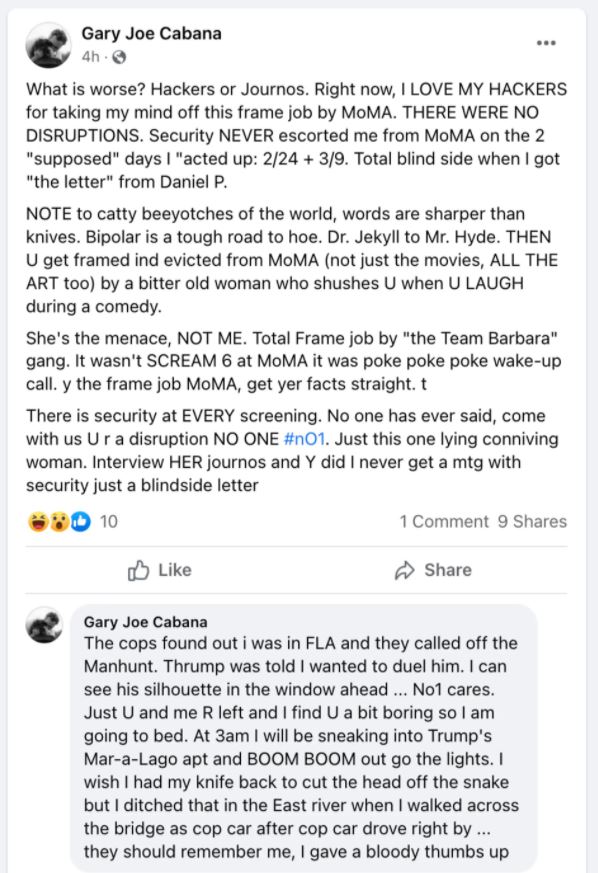Viewport: 598px width, 873px height.
Task: Open the three-dot post options menu
Action: [x=546, y=43]
